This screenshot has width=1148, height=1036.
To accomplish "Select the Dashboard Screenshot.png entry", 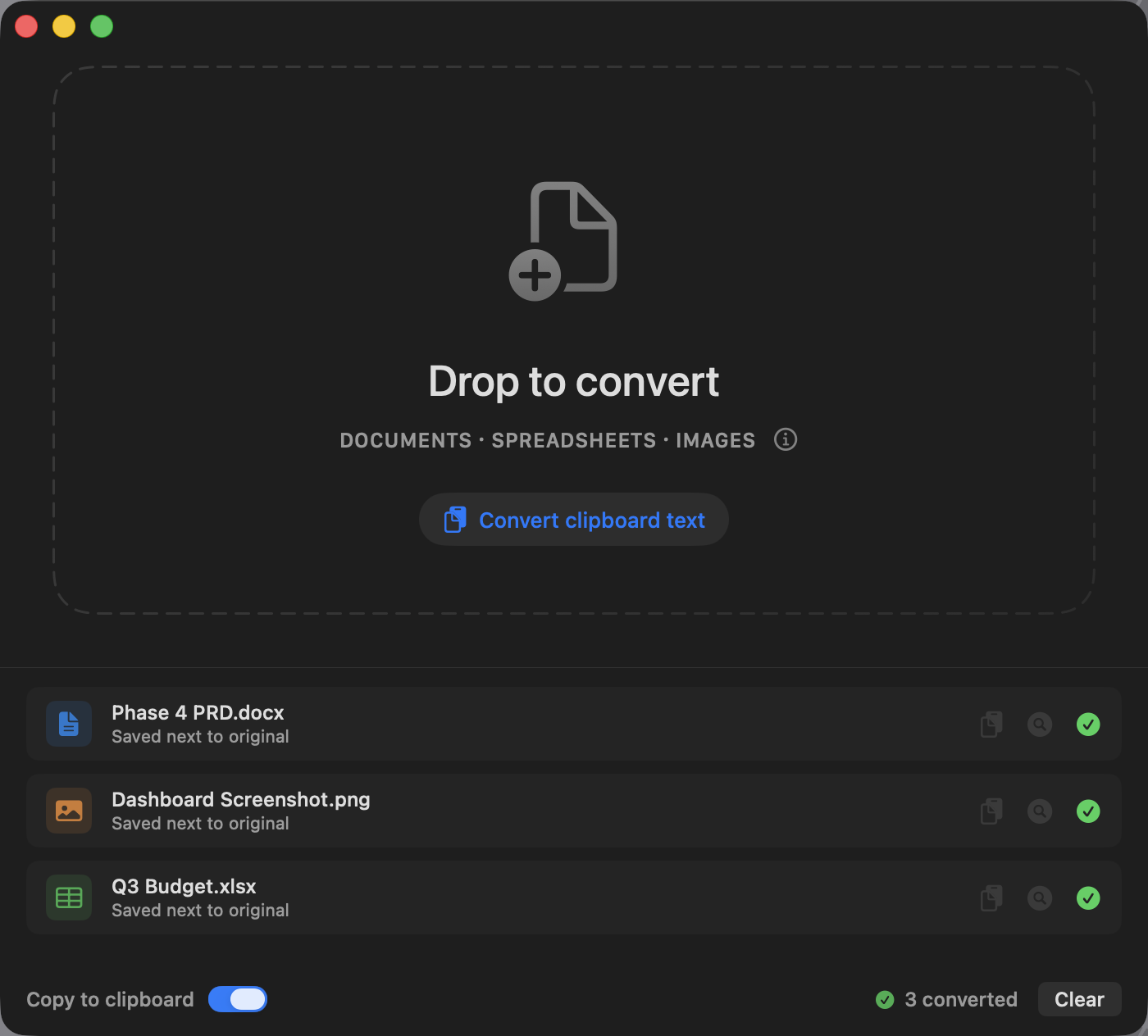I will coord(574,811).
